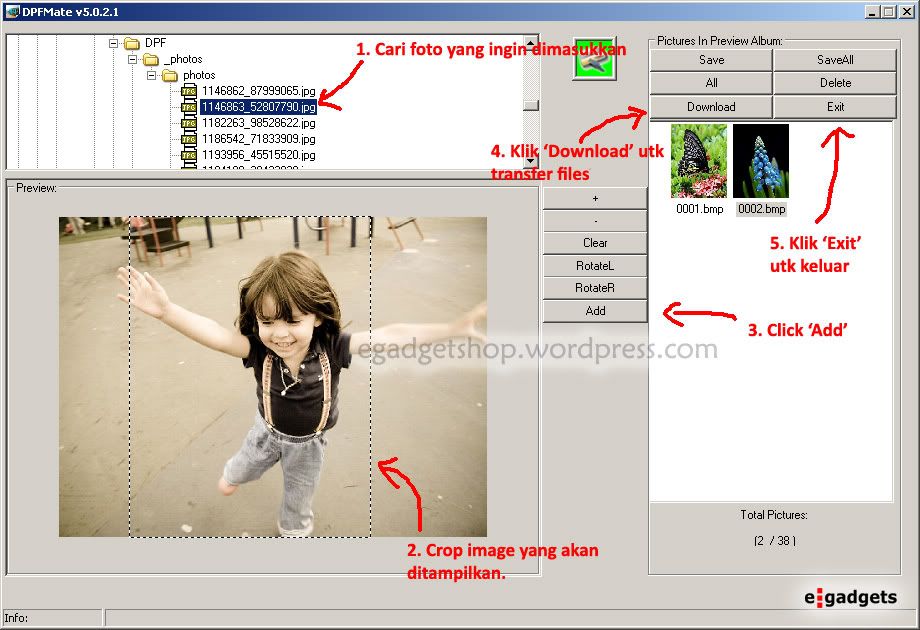The width and height of the screenshot is (920, 630).
Task: Select file 1186542_71833909.jpg
Action: click(259, 139)
